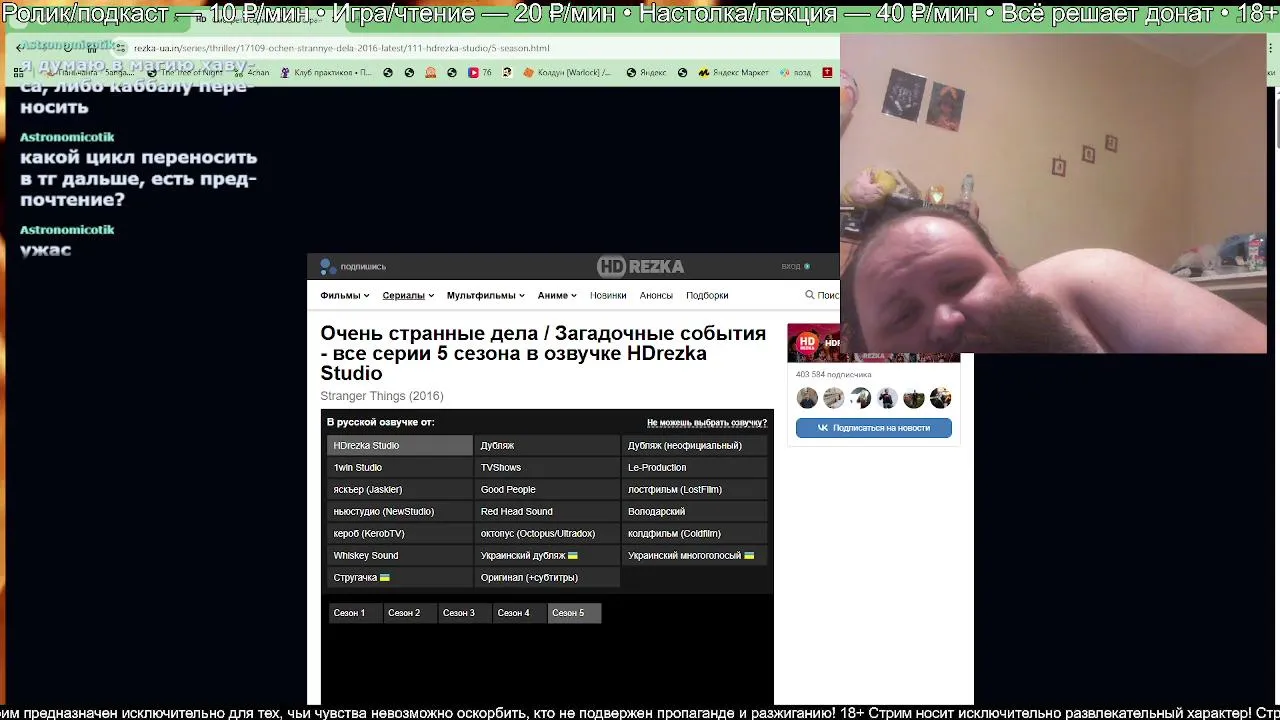Viewport: 1280px width, 720px height.
Task: Switch to the Сезон 1 tab
Action: point(354,613)
